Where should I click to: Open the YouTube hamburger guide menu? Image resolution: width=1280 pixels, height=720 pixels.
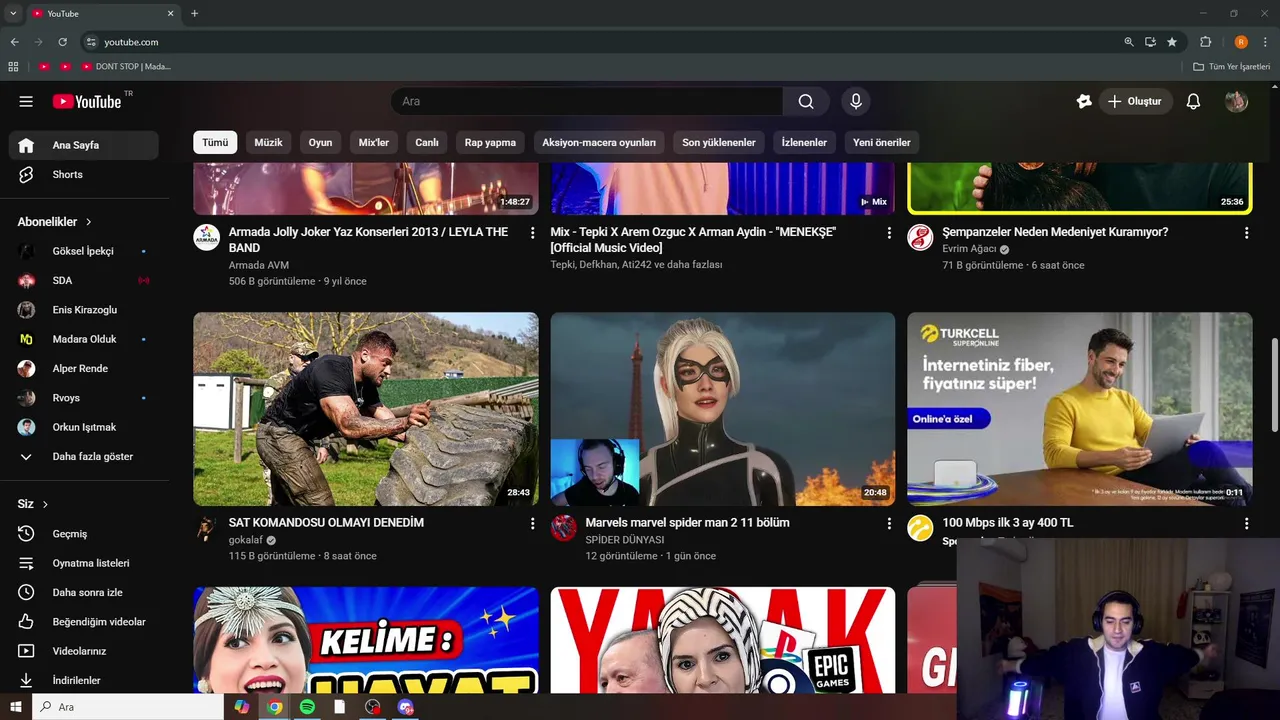coord(26,101)
